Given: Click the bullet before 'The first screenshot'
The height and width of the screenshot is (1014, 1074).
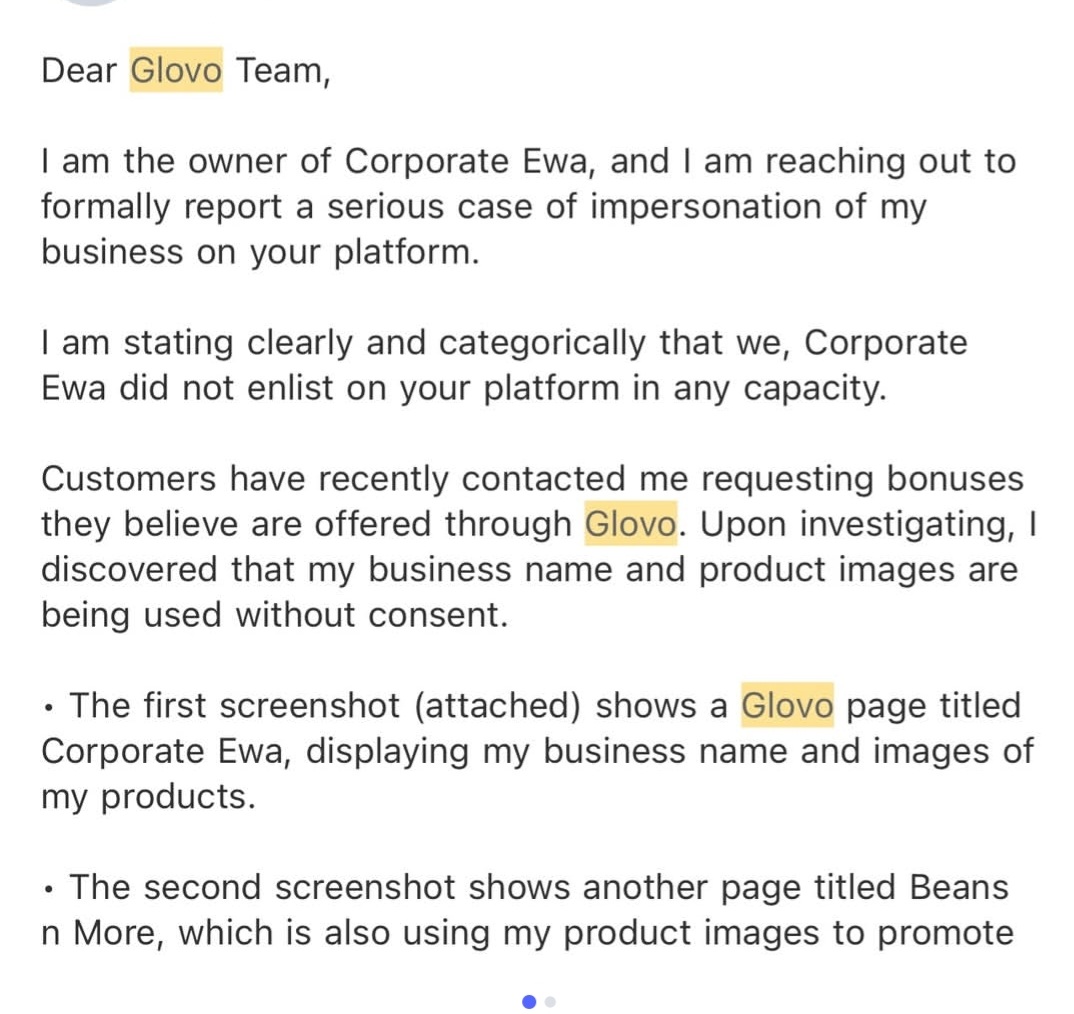Looking at the screenshot, I should click(49, 709).
